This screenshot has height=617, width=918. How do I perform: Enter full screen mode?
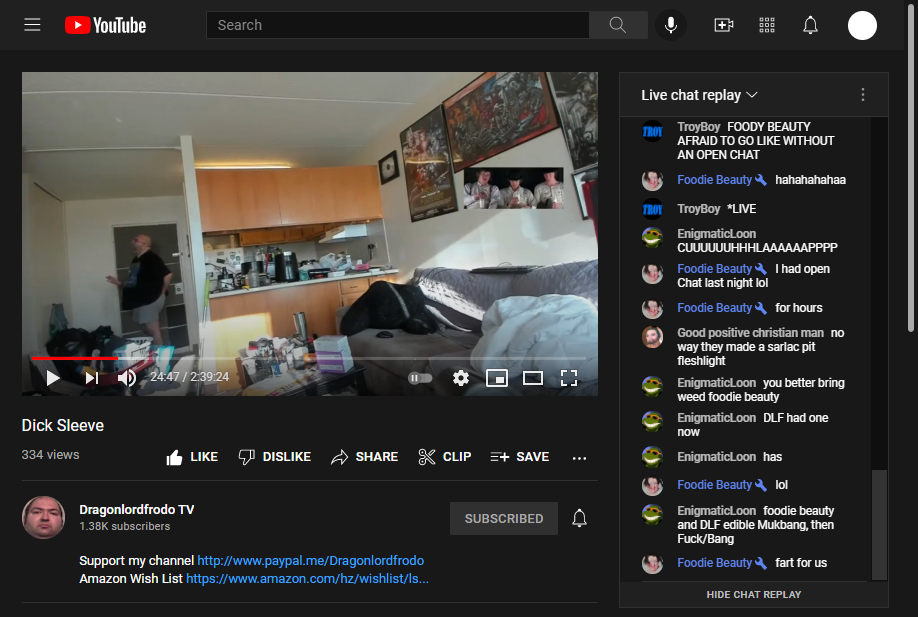pos(569,378)
